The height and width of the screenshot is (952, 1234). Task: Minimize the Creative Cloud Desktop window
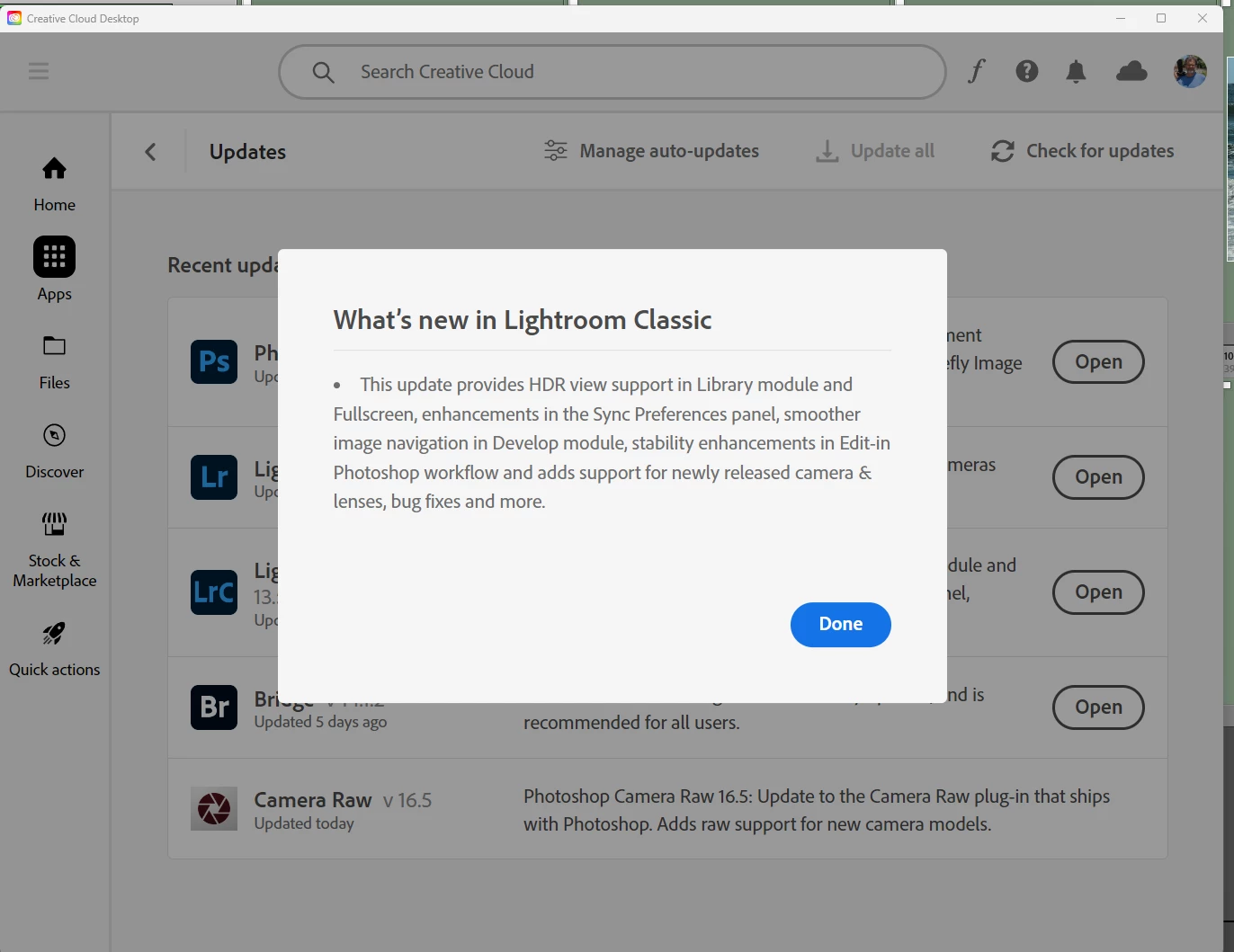[1121, 18]
